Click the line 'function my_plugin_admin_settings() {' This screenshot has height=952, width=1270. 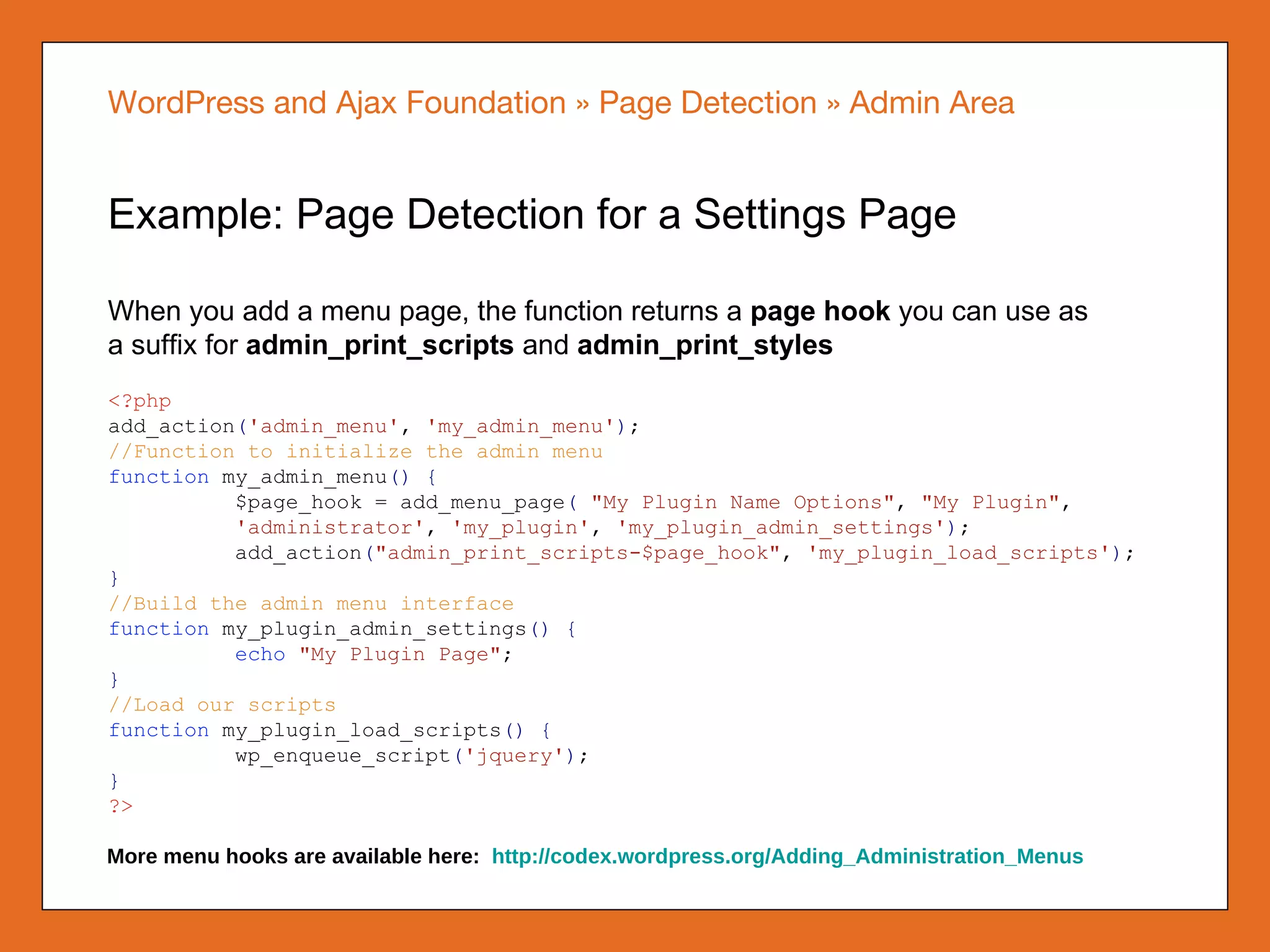pos(342,630)
